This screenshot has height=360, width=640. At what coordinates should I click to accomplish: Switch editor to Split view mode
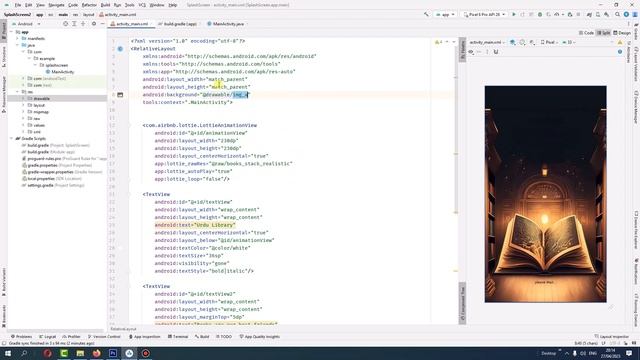point(604,33)
